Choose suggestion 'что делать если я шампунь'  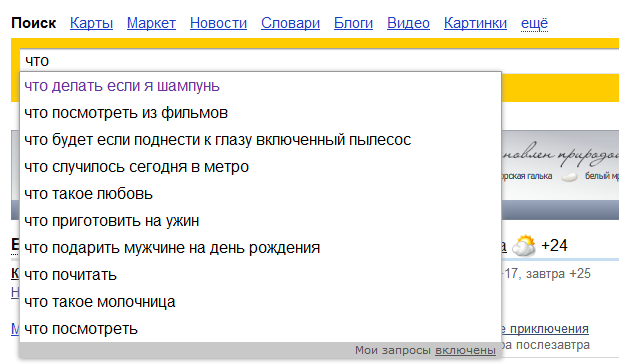[261, 86]
